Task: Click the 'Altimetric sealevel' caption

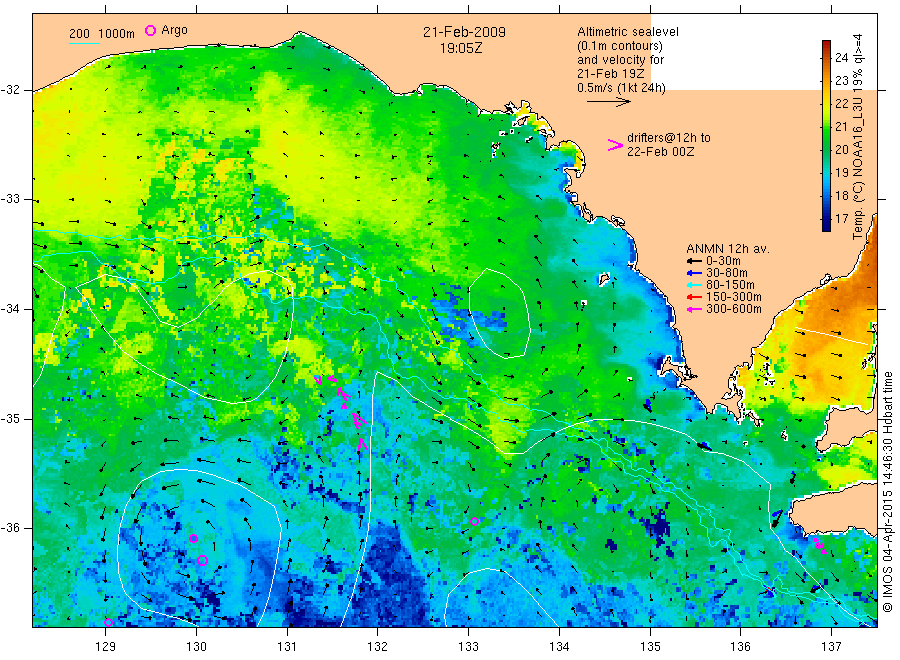Action: tap(628, 32)
